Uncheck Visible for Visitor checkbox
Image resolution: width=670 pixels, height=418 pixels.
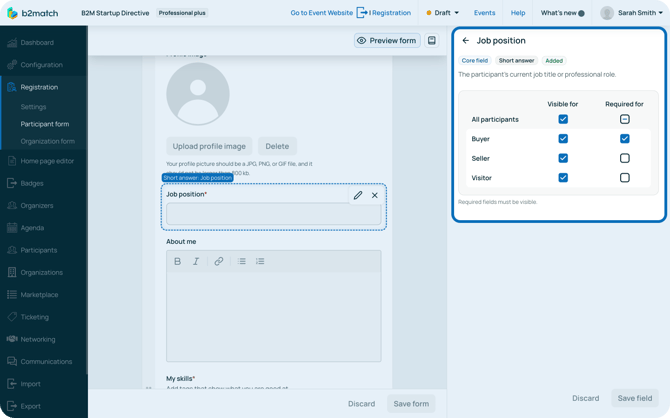click(563, 177)
